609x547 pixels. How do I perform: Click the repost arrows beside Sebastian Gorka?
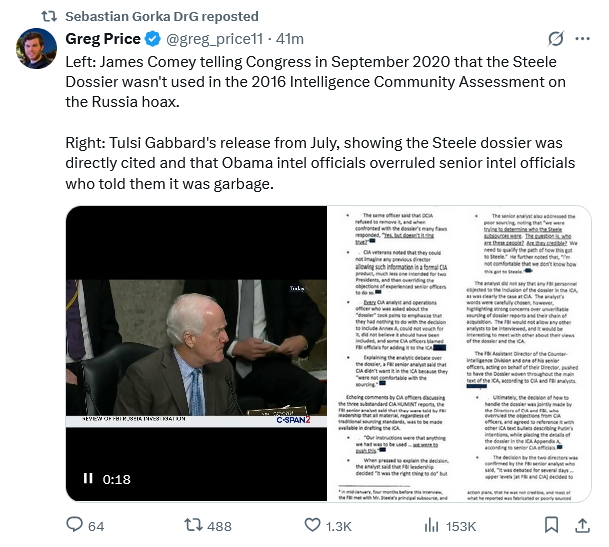pos(49,16)
